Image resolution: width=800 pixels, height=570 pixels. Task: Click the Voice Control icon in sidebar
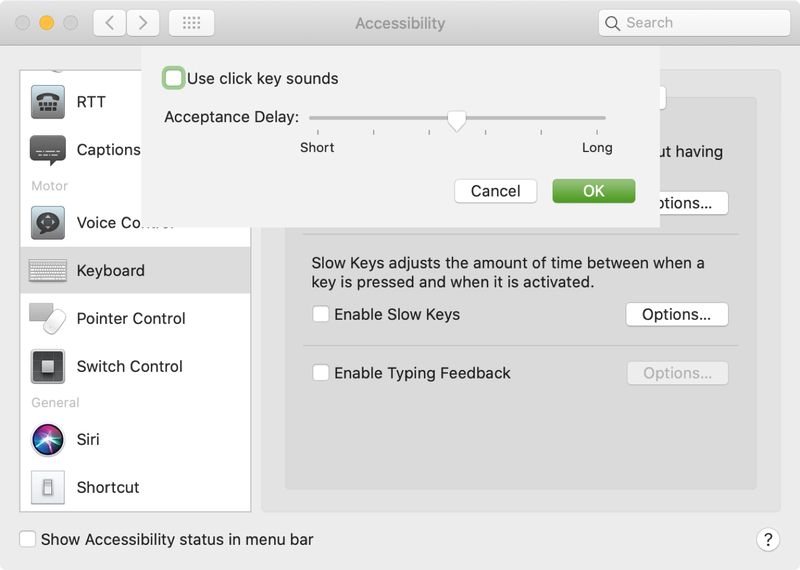(47, 222)
